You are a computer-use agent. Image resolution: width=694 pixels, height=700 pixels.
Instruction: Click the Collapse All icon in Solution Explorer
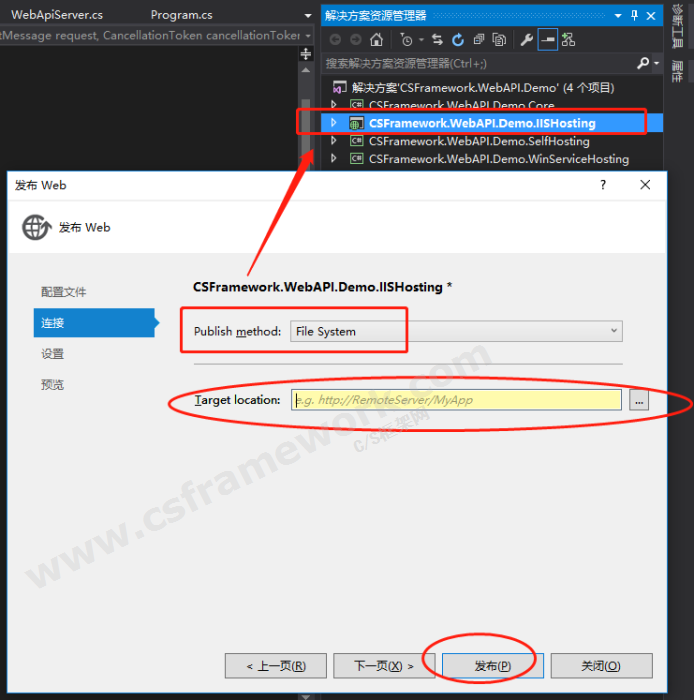479,40
